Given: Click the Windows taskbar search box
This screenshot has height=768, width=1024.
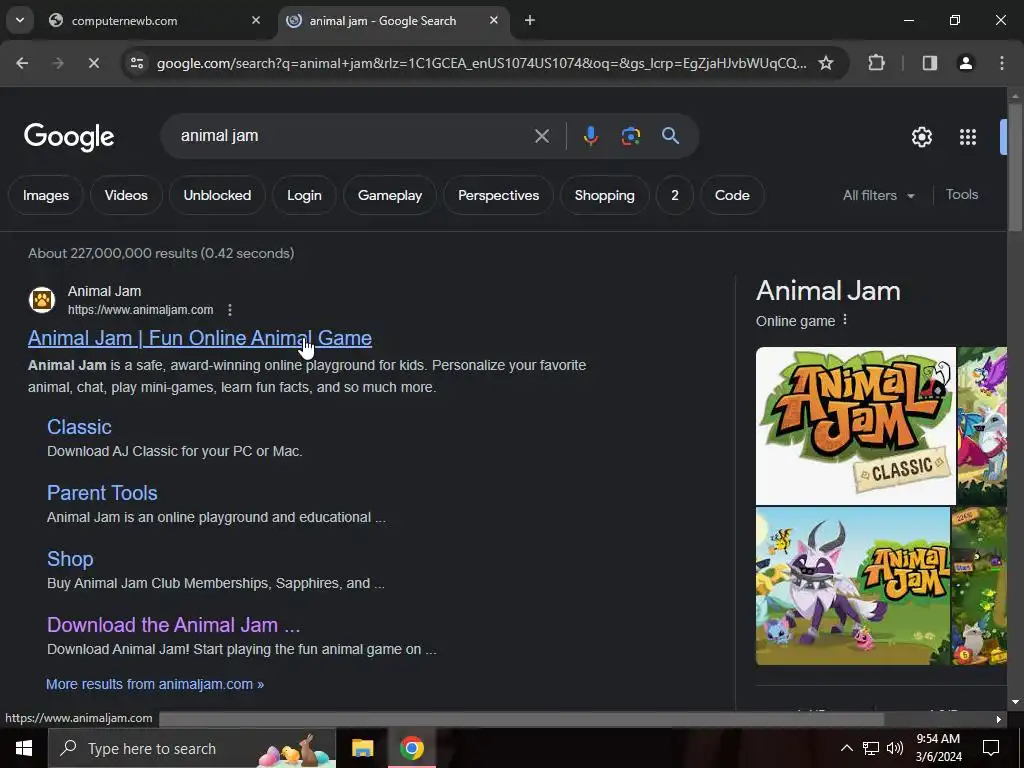Looking at the screenshot, I should pos(191,748).
